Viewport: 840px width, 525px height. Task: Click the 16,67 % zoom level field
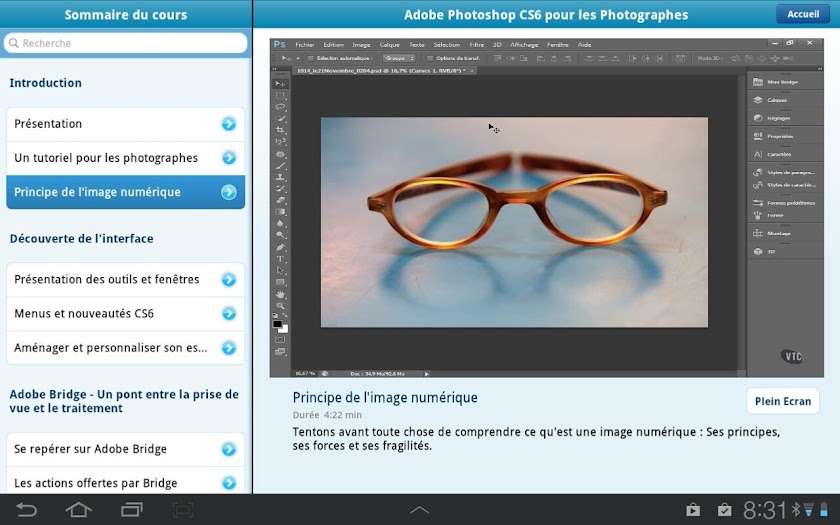coord(305,374)
